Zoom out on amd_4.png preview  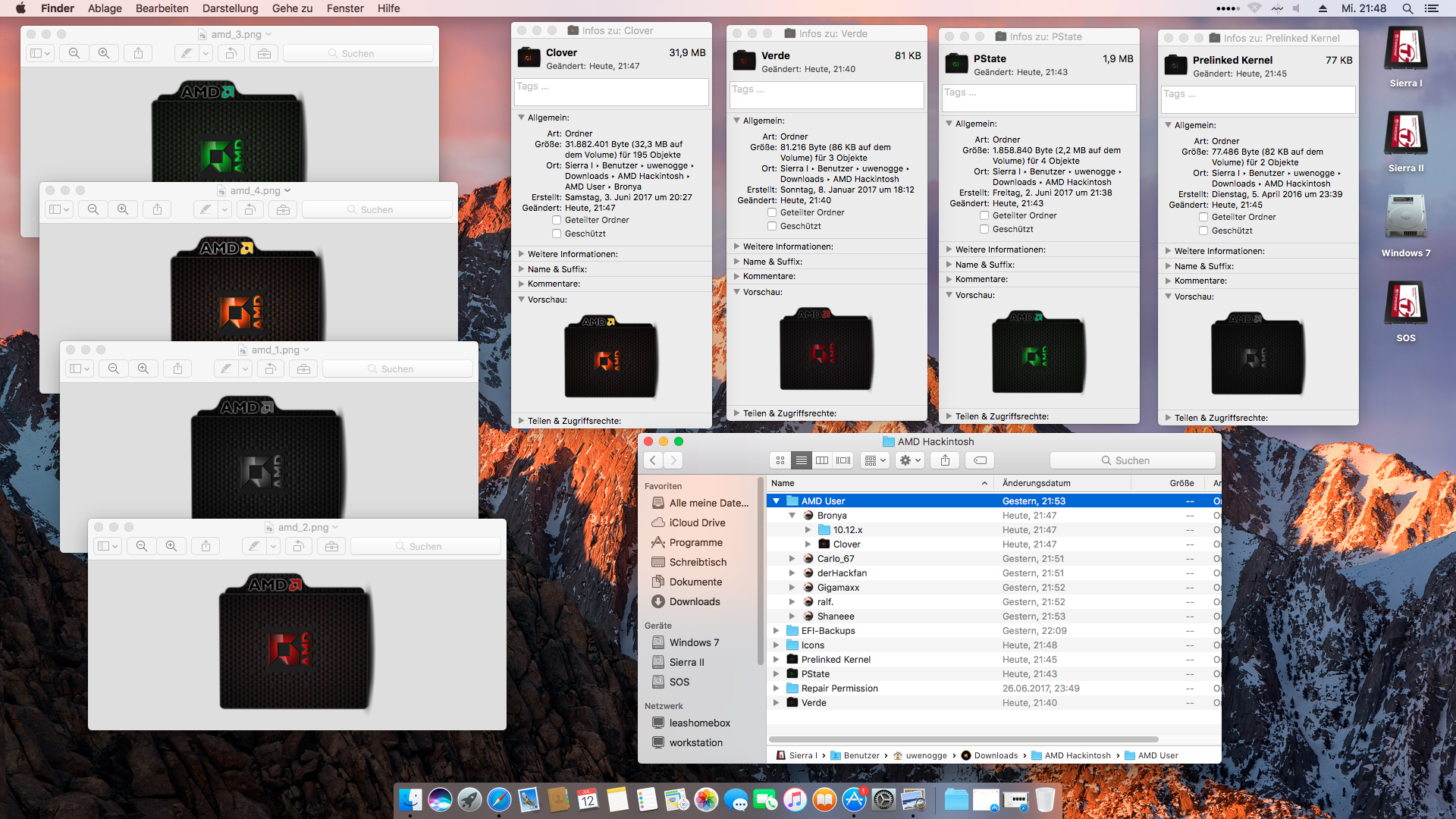tap(93, 209)
